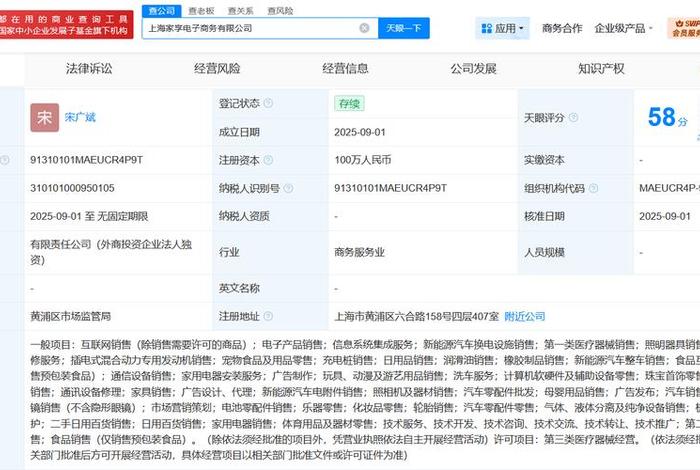The width and height of the screenshot is (700, 470).
Task: Click help icon next to 注册地址
Action: point(268,316)
